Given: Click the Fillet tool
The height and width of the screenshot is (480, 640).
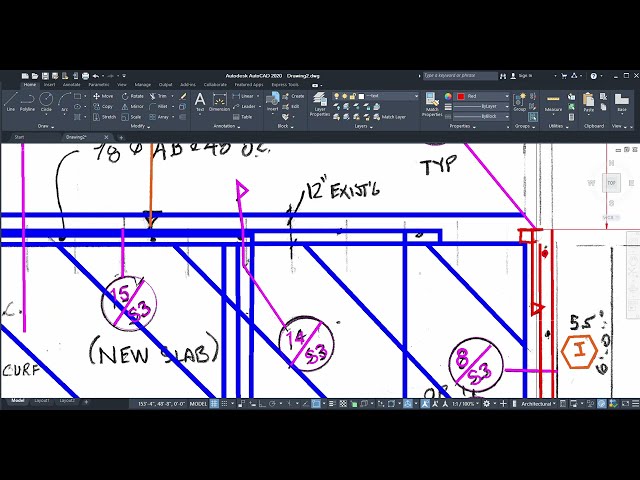Looking at the screenshot, I should pos(158,107).
